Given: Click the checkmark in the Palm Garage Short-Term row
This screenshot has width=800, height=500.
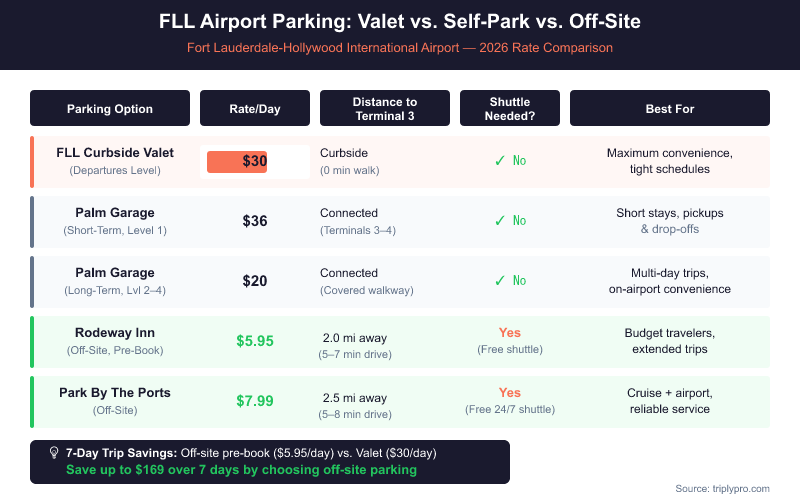Looking at the screenshot, I should 499,221.
